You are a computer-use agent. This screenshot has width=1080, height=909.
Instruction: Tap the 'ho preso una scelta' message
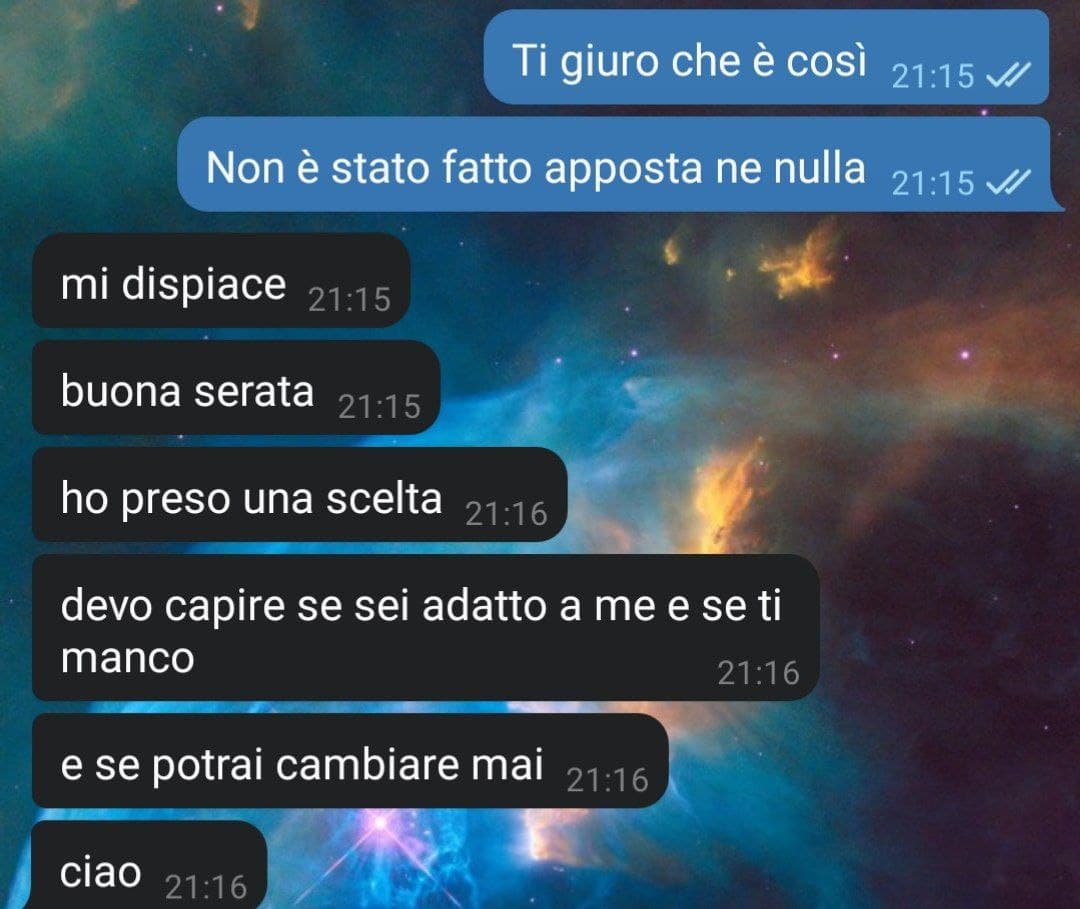[300, 494]
